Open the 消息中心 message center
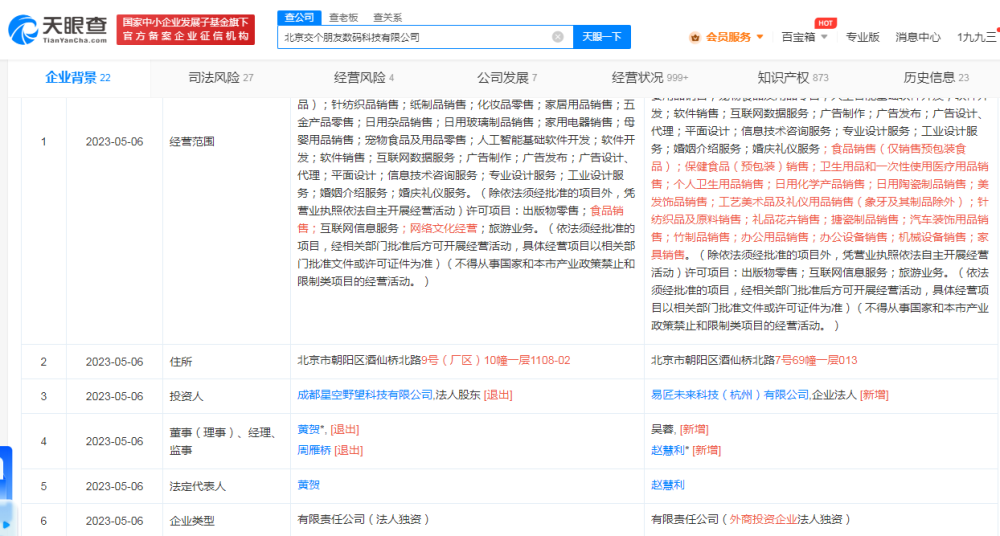 click(918, 37)
